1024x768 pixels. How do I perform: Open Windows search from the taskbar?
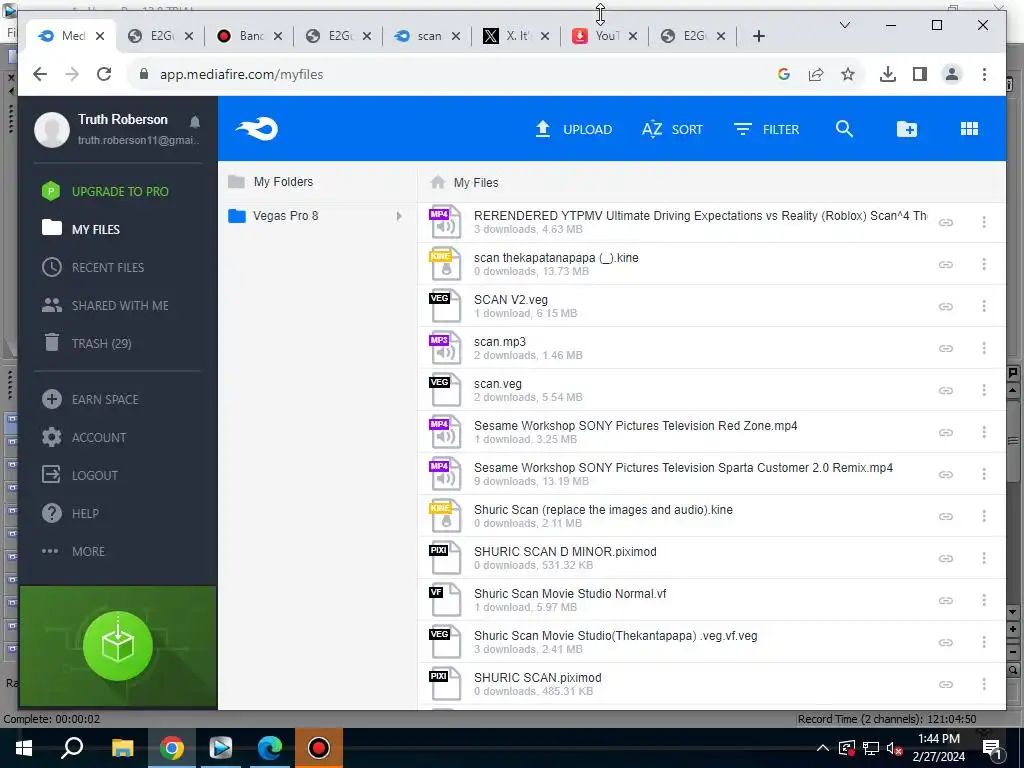tap(72, 748)
